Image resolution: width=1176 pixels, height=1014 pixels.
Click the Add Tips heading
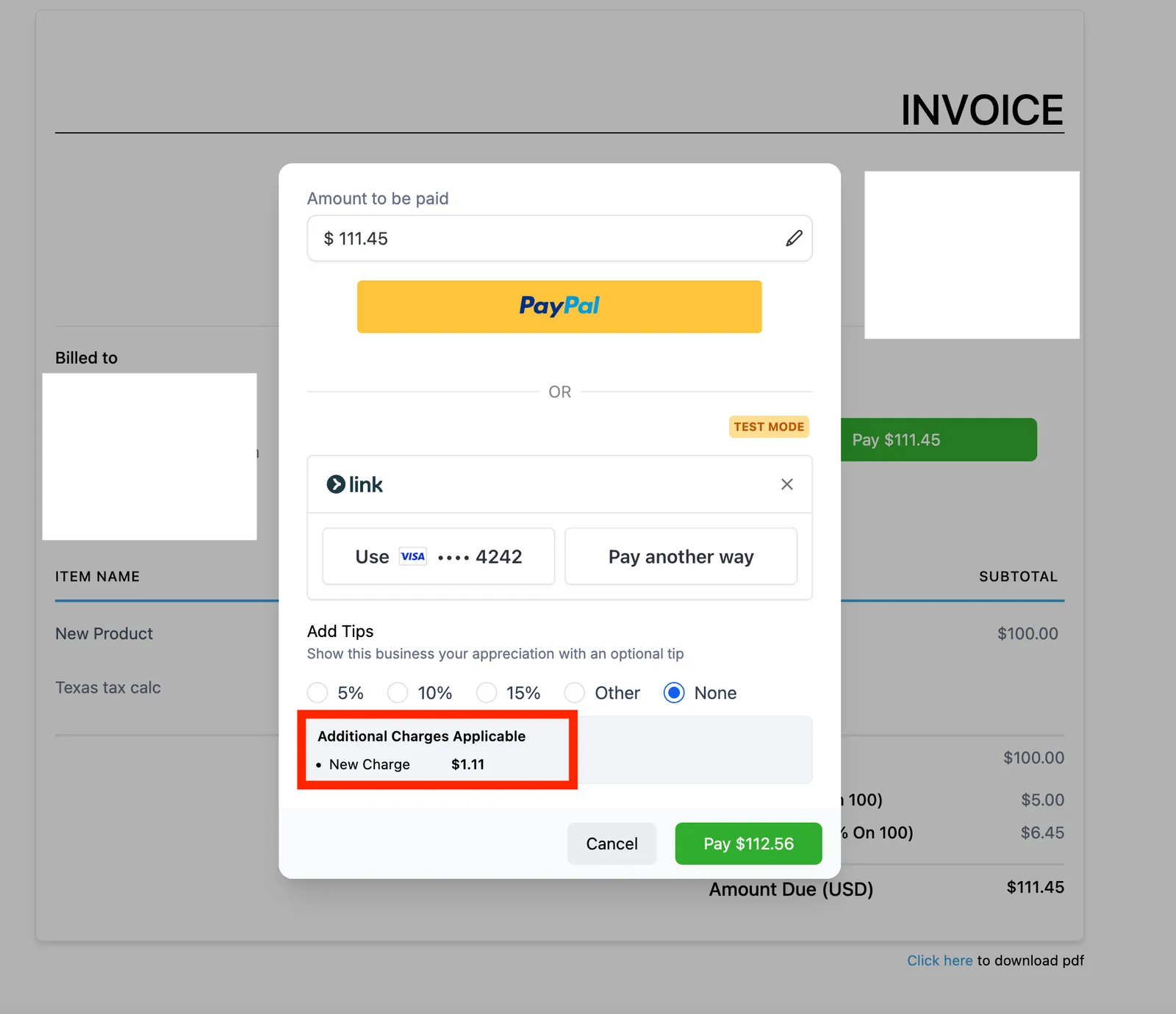tap(340, 631)
